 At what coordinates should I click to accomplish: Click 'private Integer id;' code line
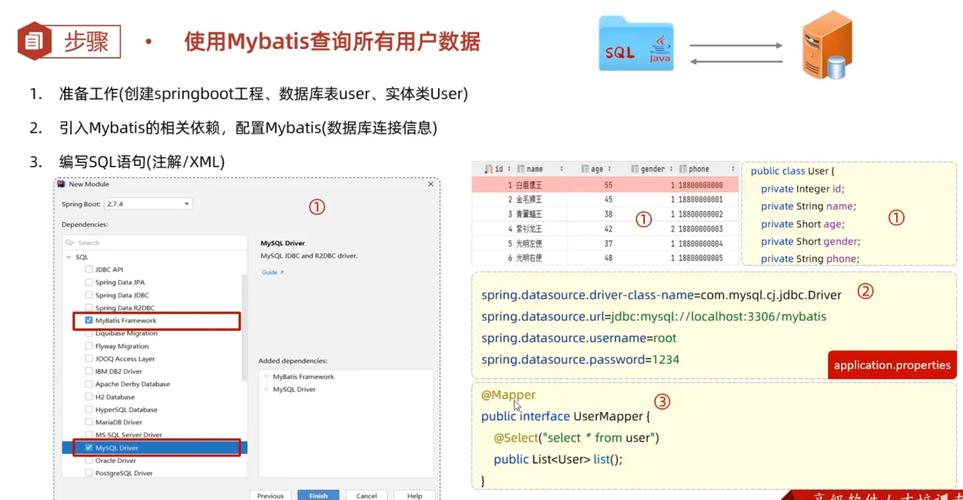pyautogui.click(x=802, y=189)
